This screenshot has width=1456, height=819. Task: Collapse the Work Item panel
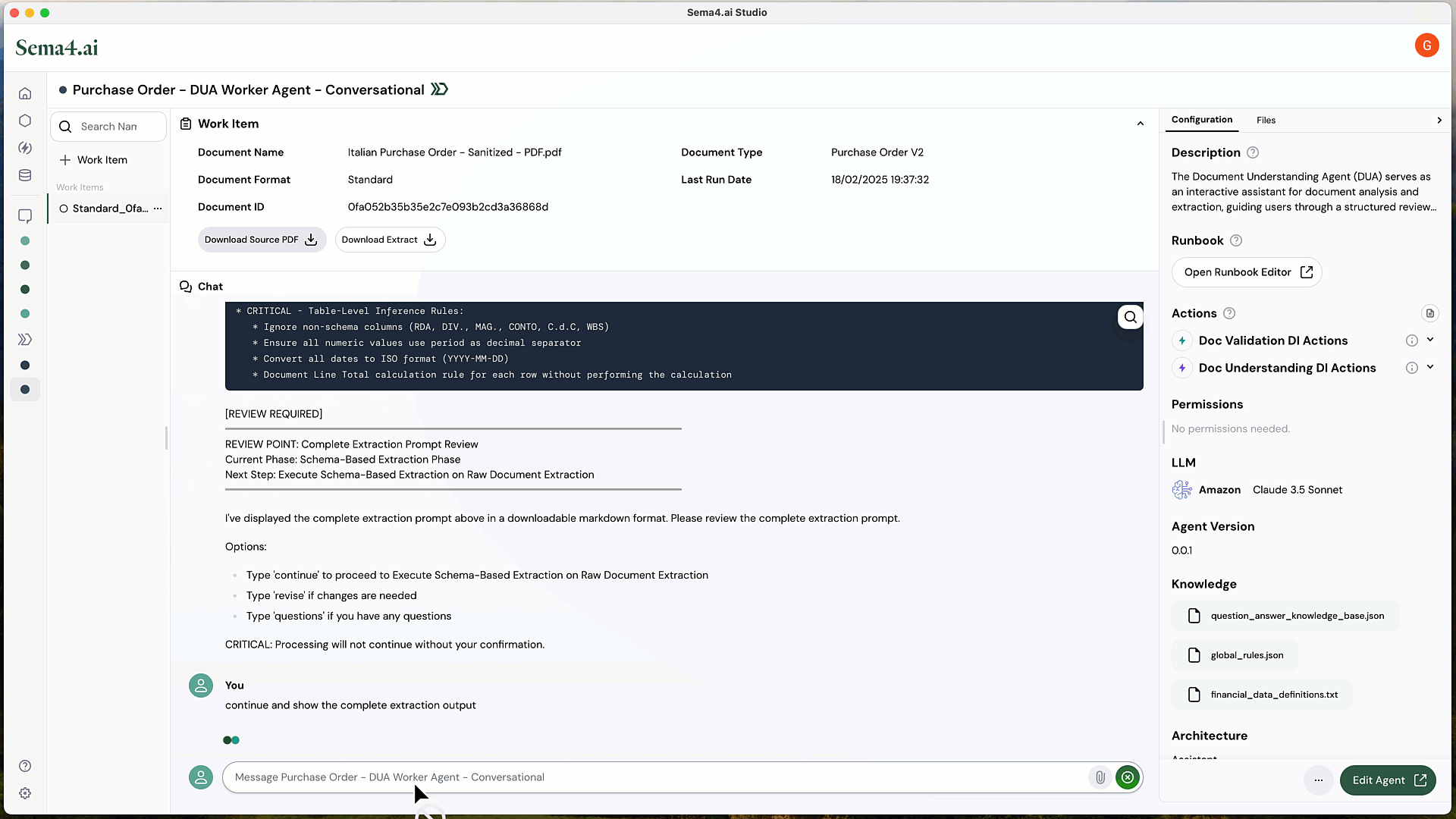[x=1141, y=124]
